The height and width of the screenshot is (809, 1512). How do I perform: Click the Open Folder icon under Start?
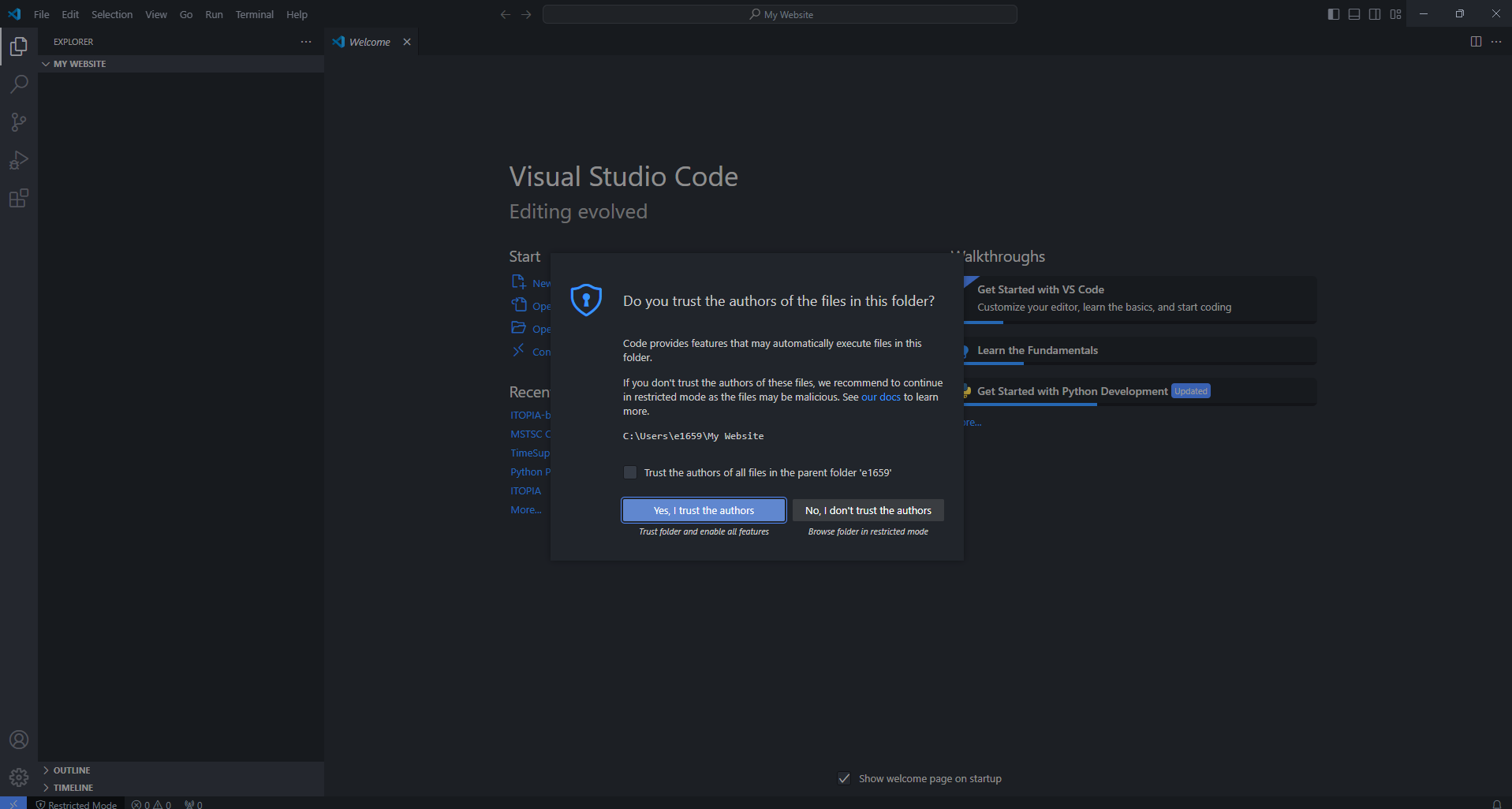[x=518, y=327]
